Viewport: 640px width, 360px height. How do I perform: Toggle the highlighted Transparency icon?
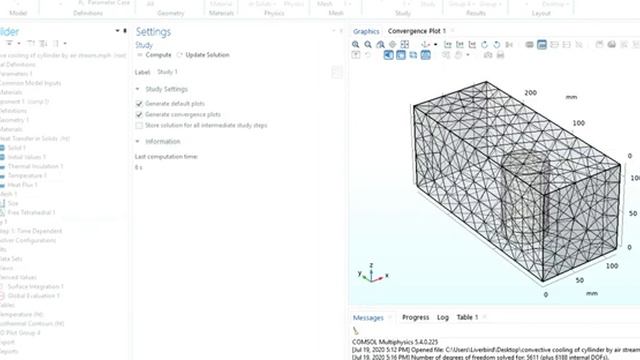[401, 55]
